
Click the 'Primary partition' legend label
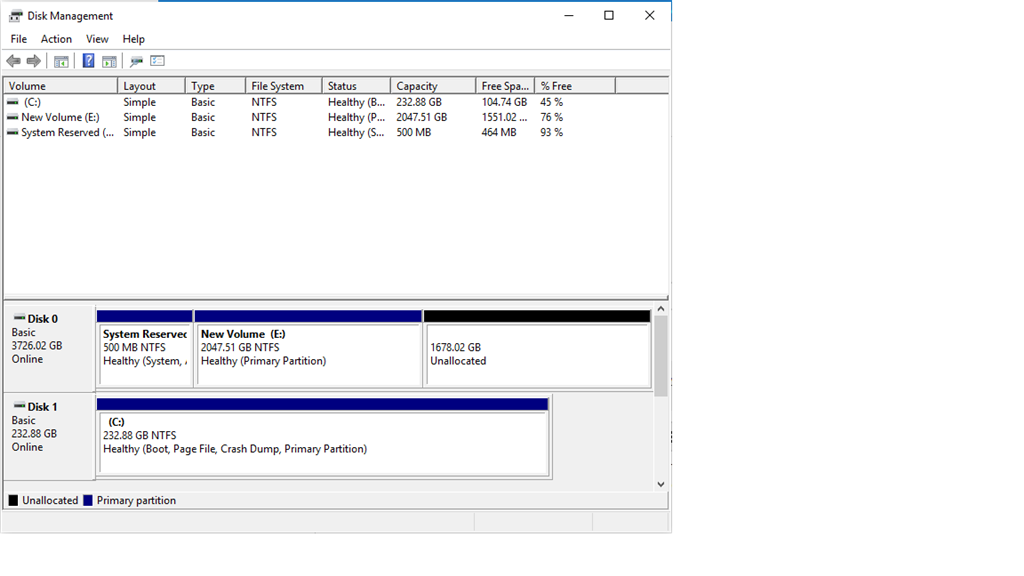[x=136, y=500]
